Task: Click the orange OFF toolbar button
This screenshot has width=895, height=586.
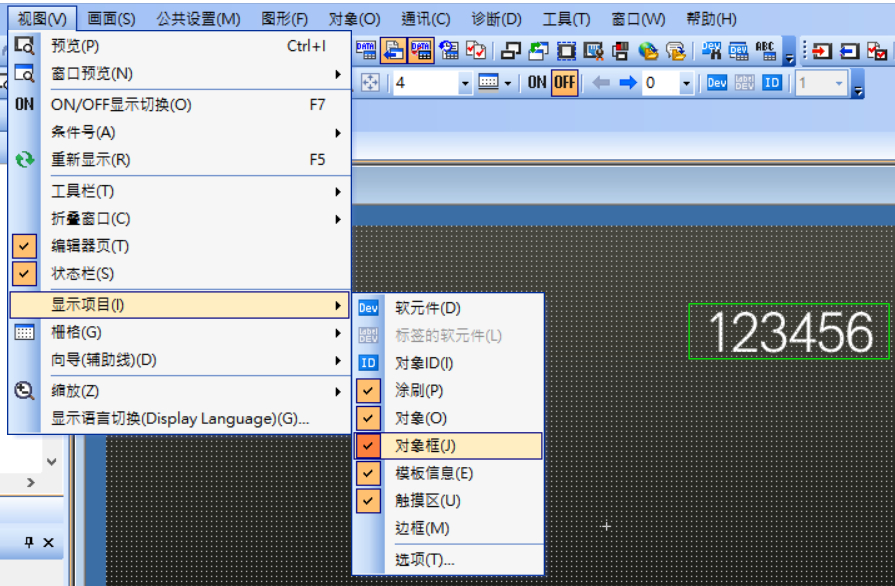Action: click(564, 83)
